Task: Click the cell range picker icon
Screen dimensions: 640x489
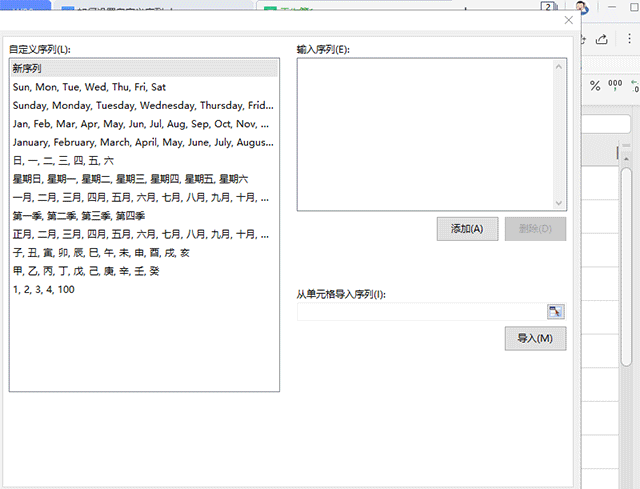Action: pyautogui.click(x=556, y=312)
